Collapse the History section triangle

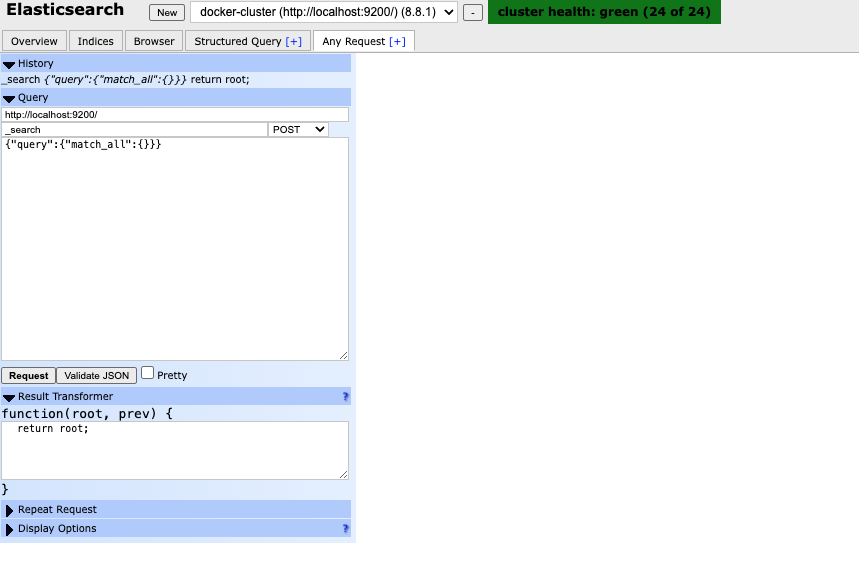[9, 65]
